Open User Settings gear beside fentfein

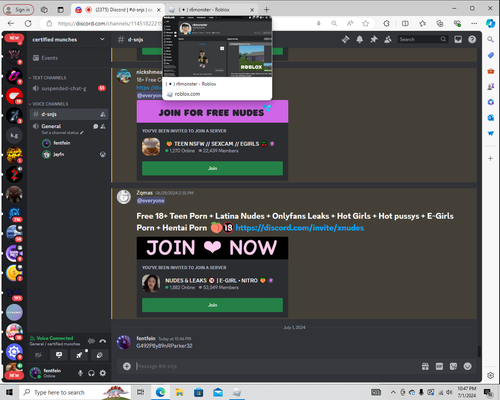103,373
